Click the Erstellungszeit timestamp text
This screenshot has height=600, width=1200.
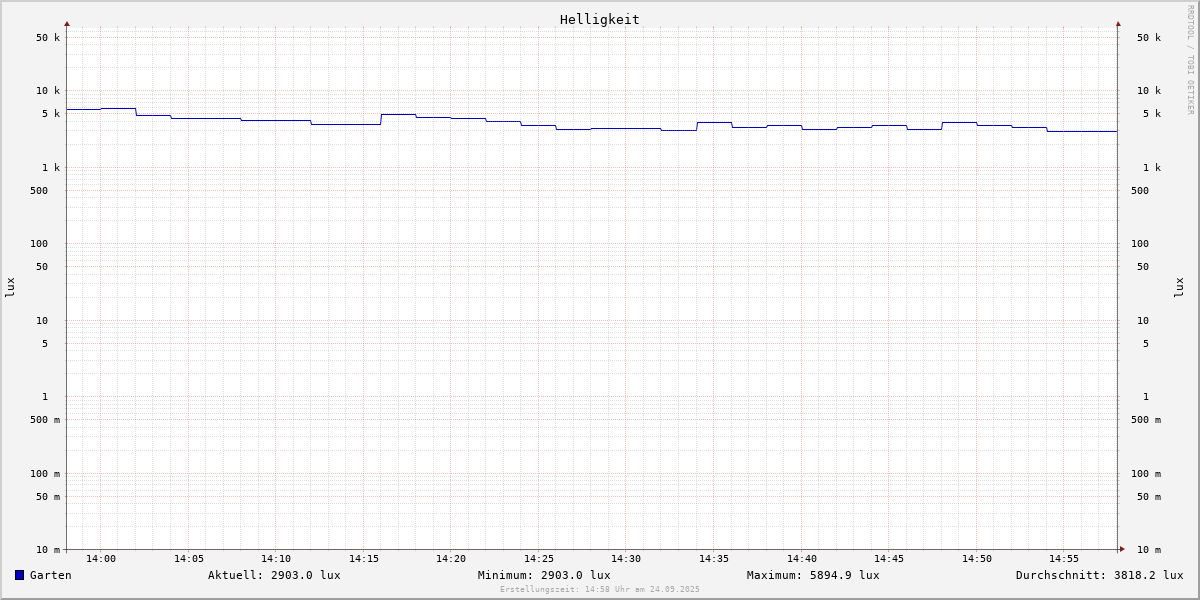(x=600, y=590)
